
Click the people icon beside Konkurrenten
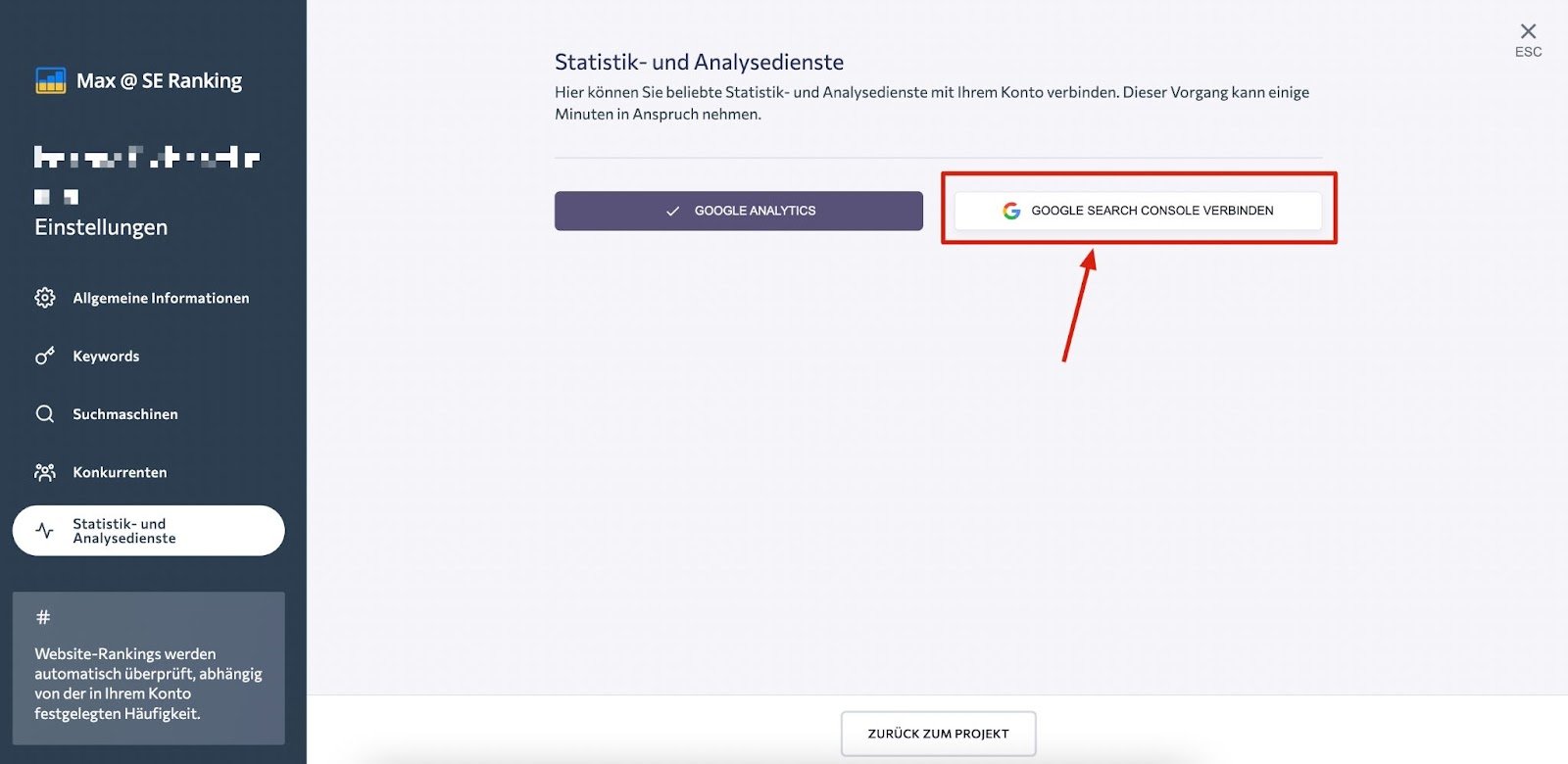coord(45,472)
